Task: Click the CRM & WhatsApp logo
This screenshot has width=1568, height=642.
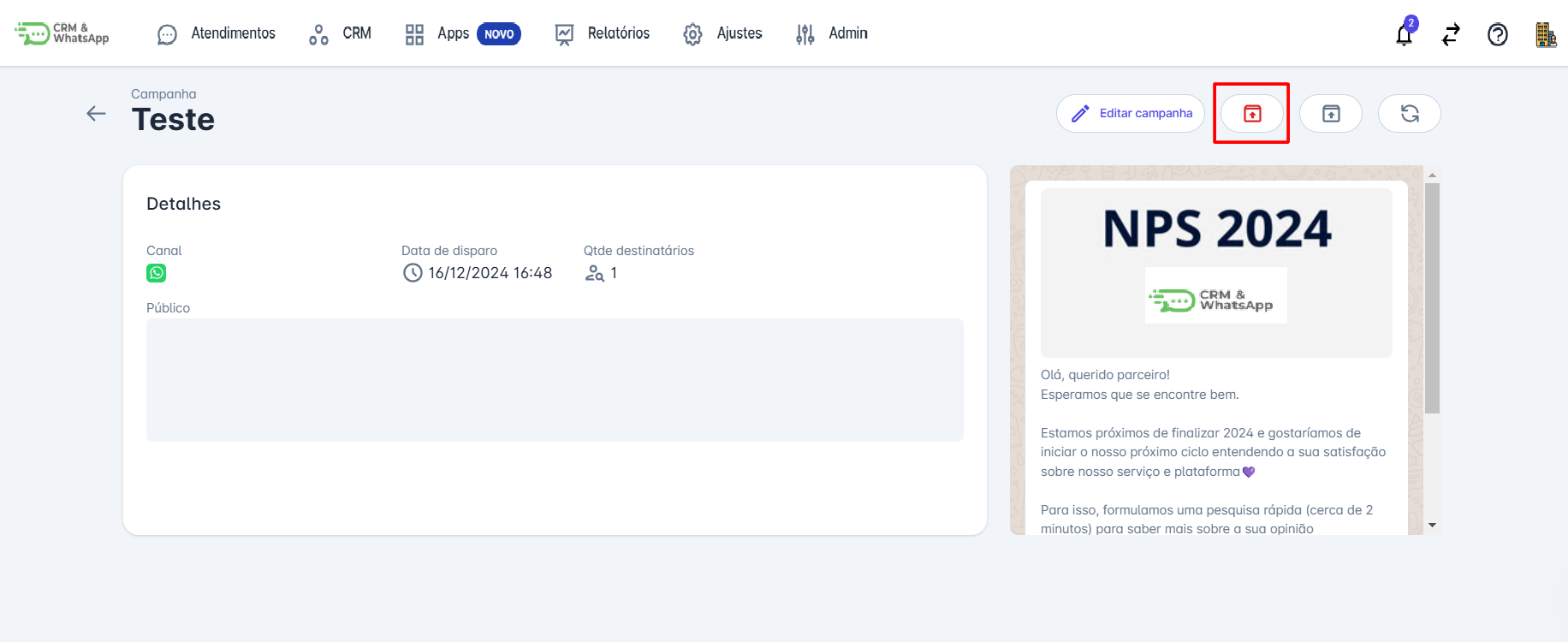Action: [62, 33]
